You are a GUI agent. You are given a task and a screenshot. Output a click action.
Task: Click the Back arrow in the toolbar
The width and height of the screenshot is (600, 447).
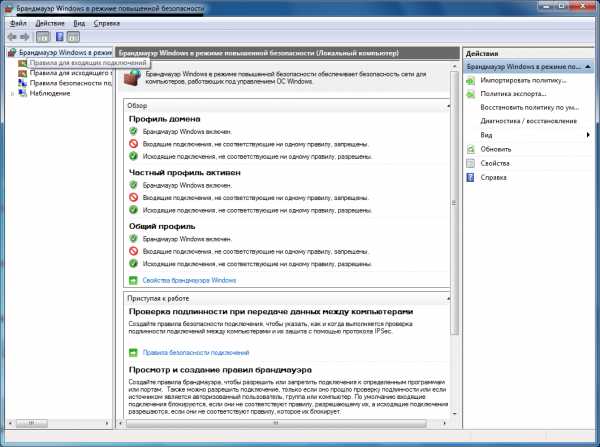click(x=11, y=35)
